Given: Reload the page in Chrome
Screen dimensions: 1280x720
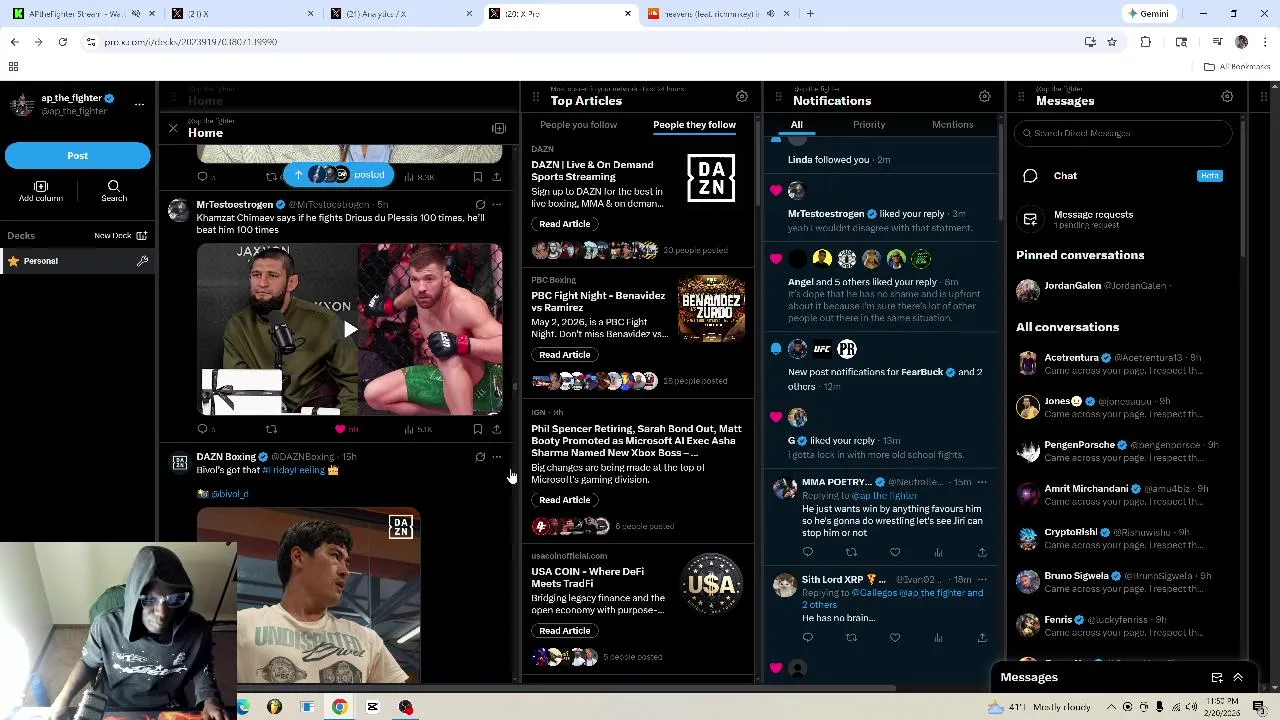Looking at the screenshot, I should tap(62, 42).
